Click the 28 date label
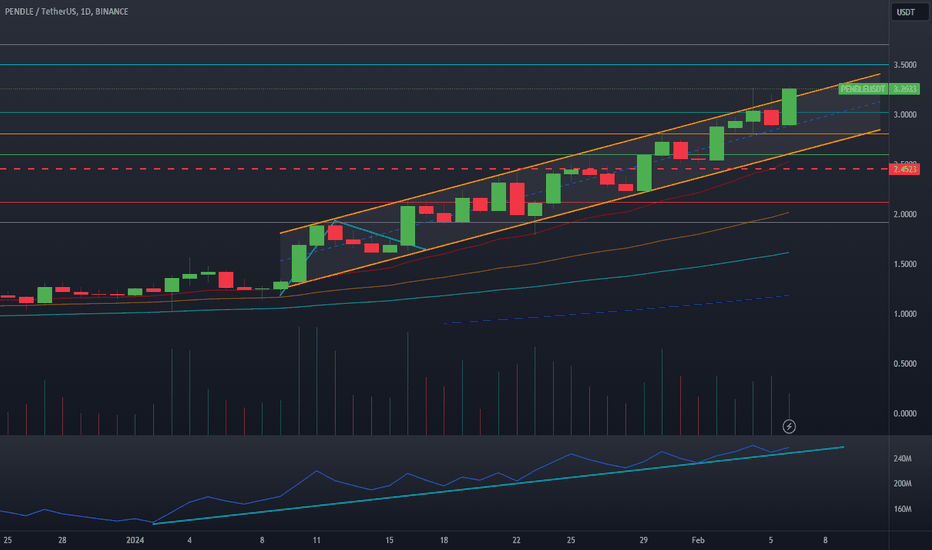Viewport: 932px width, 550px height. coord(62,540)
